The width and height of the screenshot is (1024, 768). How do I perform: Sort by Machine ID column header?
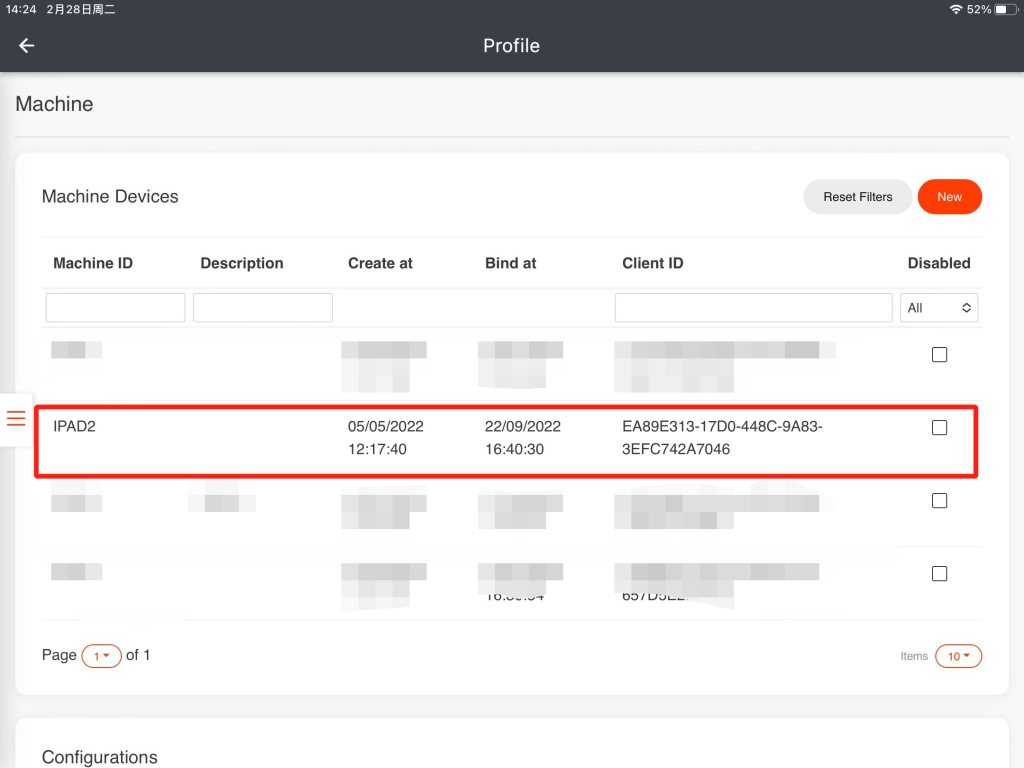[x=93, y=263]
